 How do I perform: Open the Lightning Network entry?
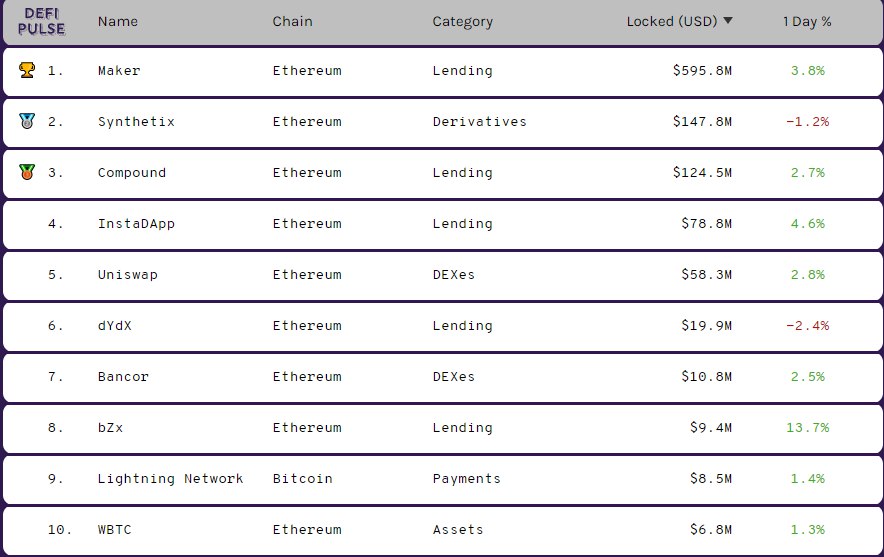pyautogui.click(x=170, y=479)
